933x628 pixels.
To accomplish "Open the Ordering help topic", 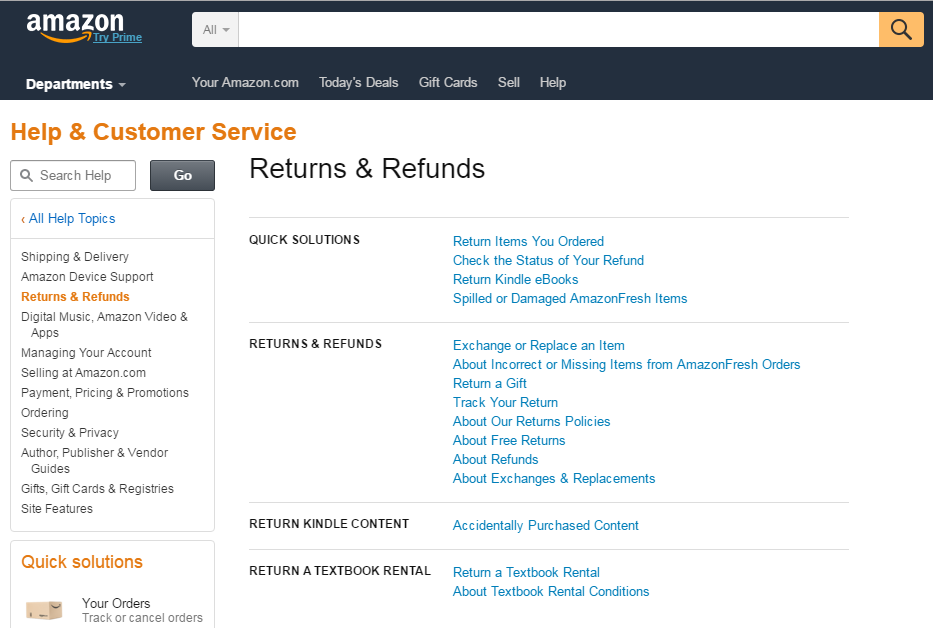I will click(x=45, y=413).
